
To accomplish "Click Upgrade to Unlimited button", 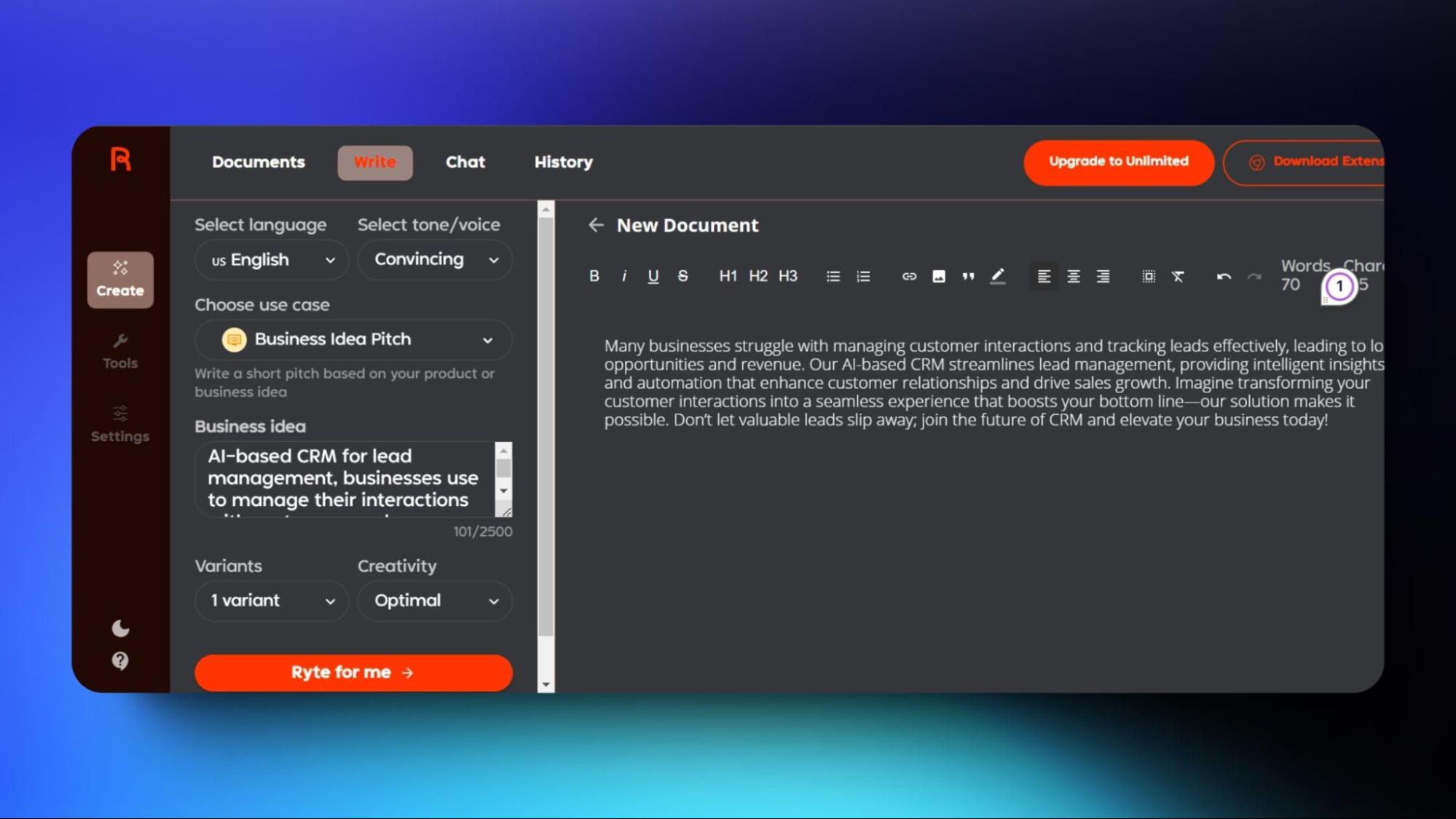I will [1118, 161].
